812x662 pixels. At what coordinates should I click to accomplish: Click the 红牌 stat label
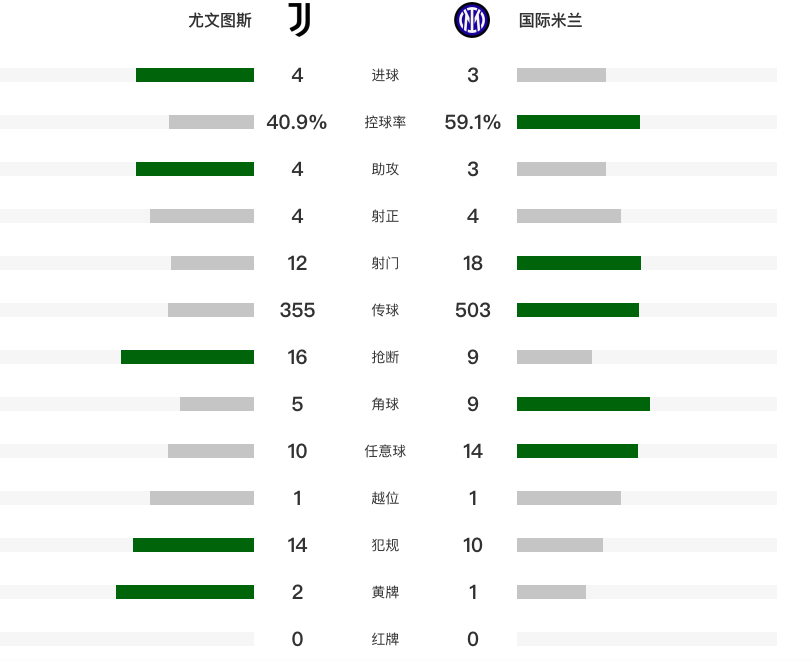[x=385, y=639]
